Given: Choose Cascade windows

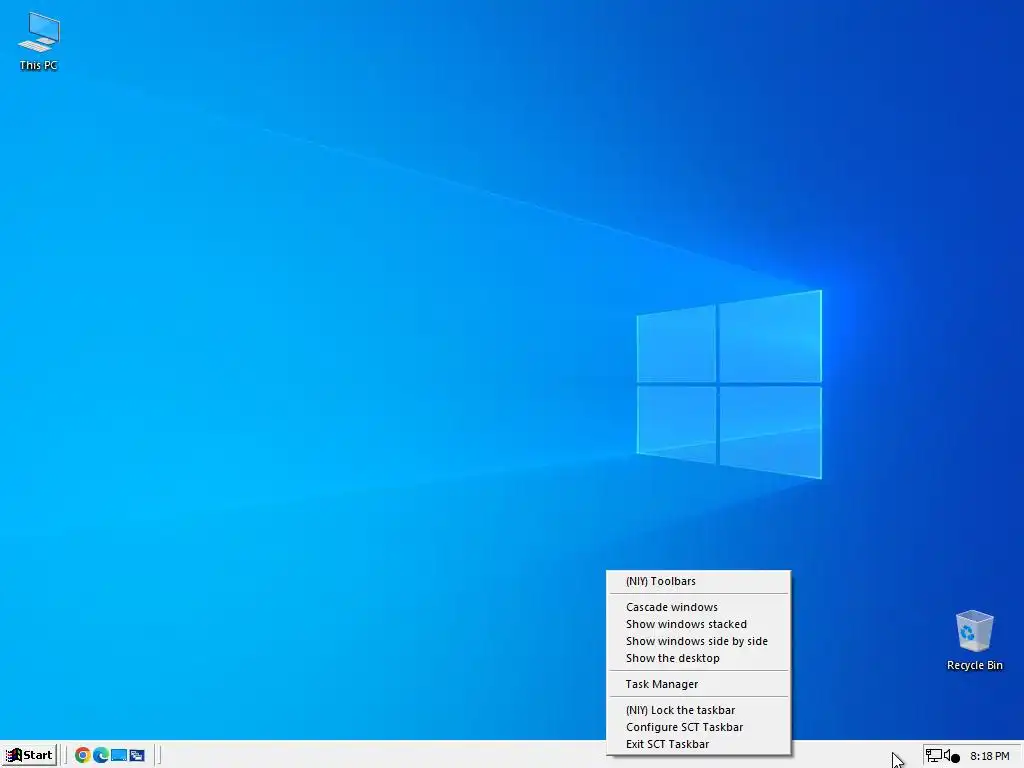Looking at the screenshot, I should click(699, 607).
